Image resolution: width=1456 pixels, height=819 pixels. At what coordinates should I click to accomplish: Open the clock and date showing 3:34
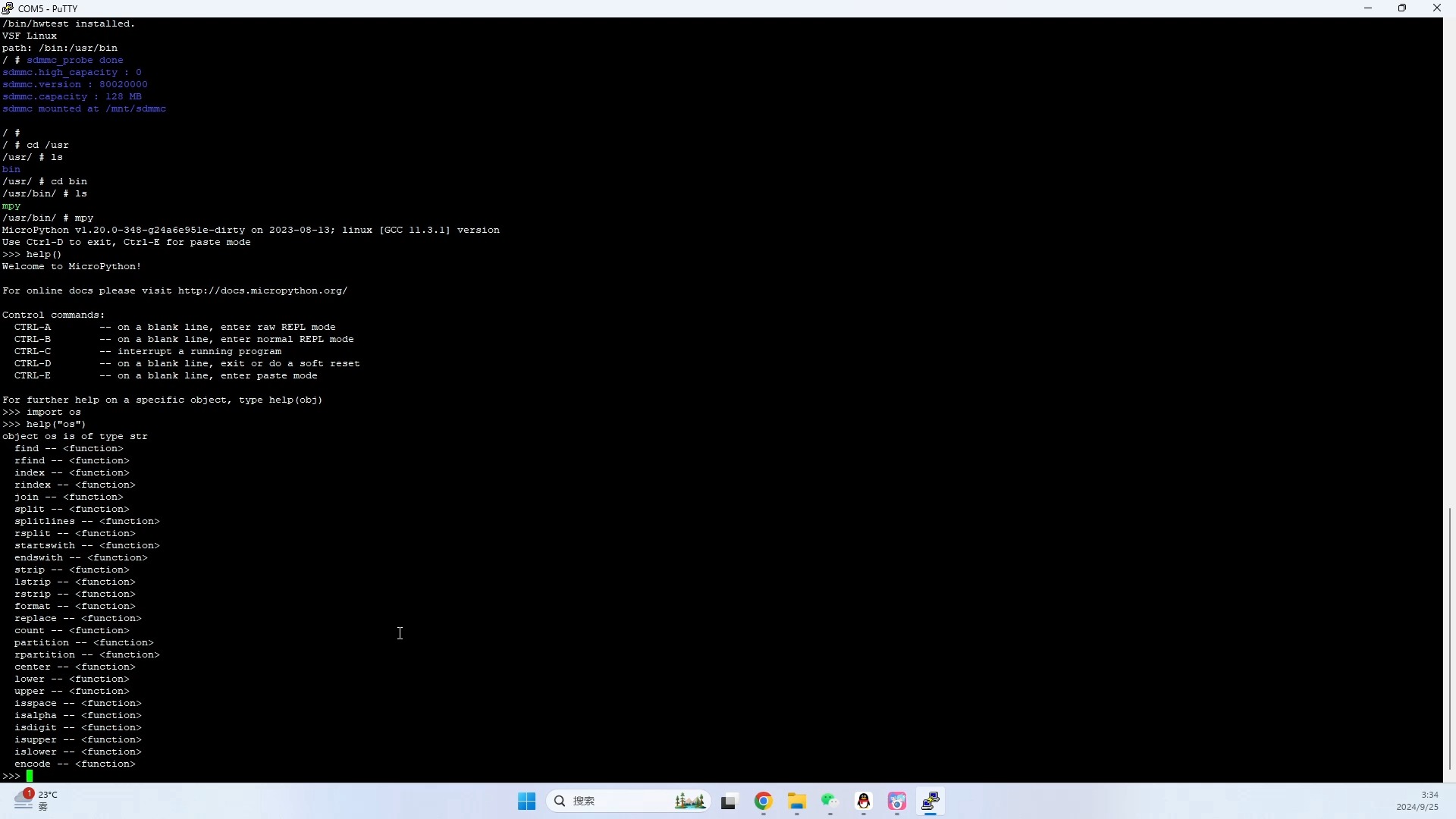tap(1417, 801)
